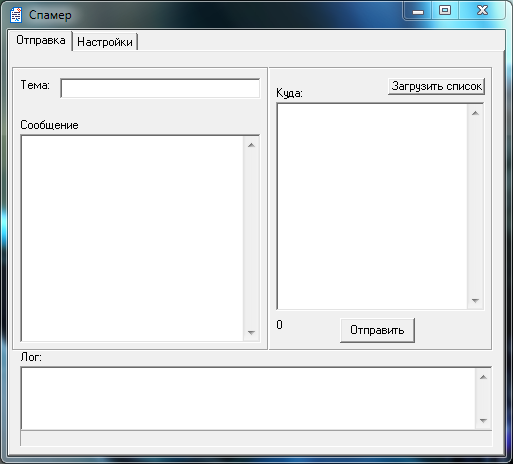Select the Отправка tab
Image resolution: width=513 pixels, height=464 pixels.
click(40, 40)
